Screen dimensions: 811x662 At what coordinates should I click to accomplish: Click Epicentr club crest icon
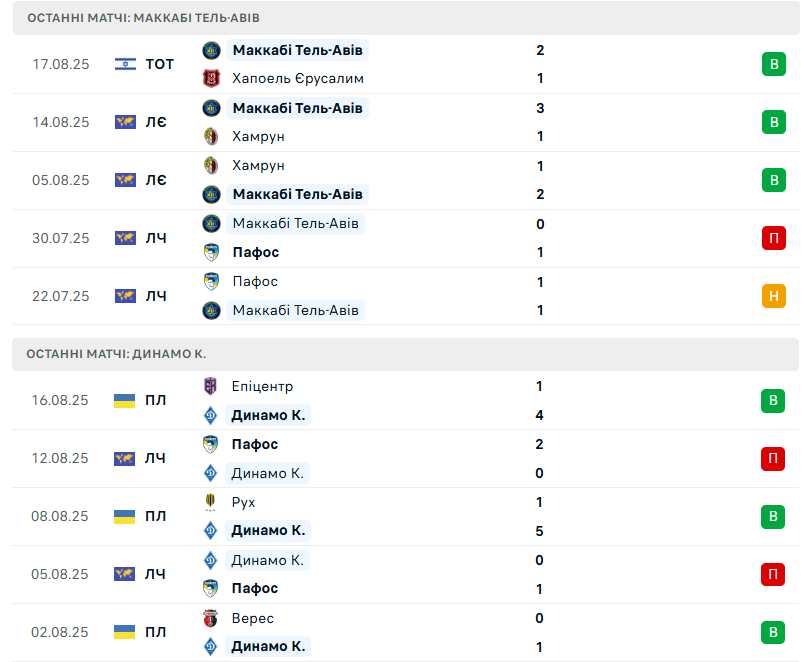[211, 386]
